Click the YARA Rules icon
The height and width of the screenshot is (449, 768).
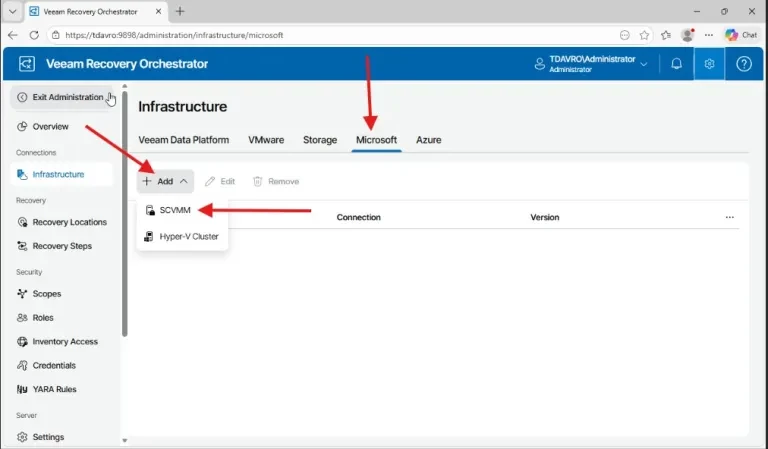coord(22,389)
